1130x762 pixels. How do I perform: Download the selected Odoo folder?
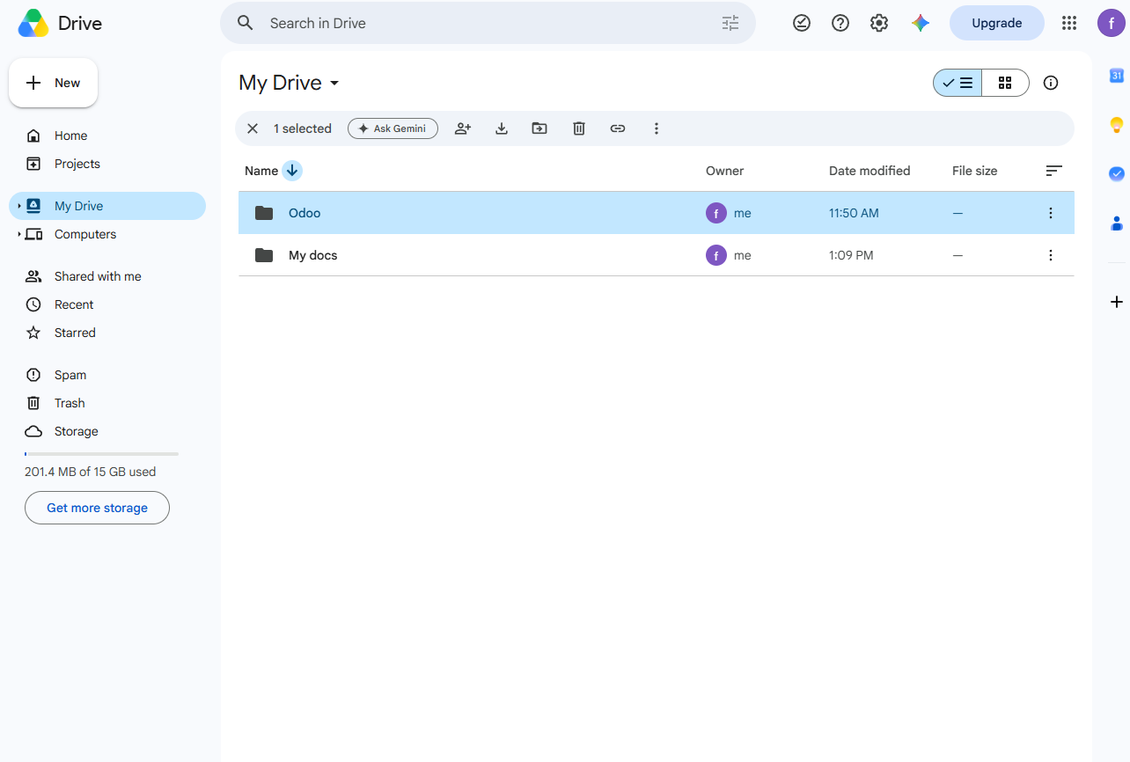pos(502,128)
